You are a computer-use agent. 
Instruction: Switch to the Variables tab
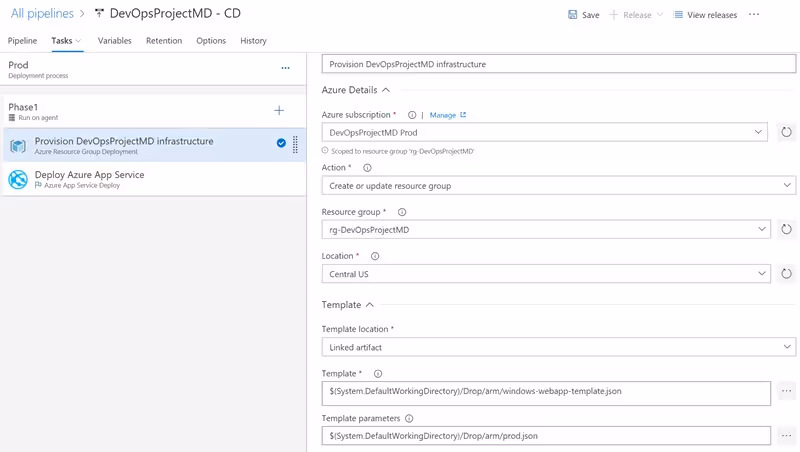tap(115, 41)
